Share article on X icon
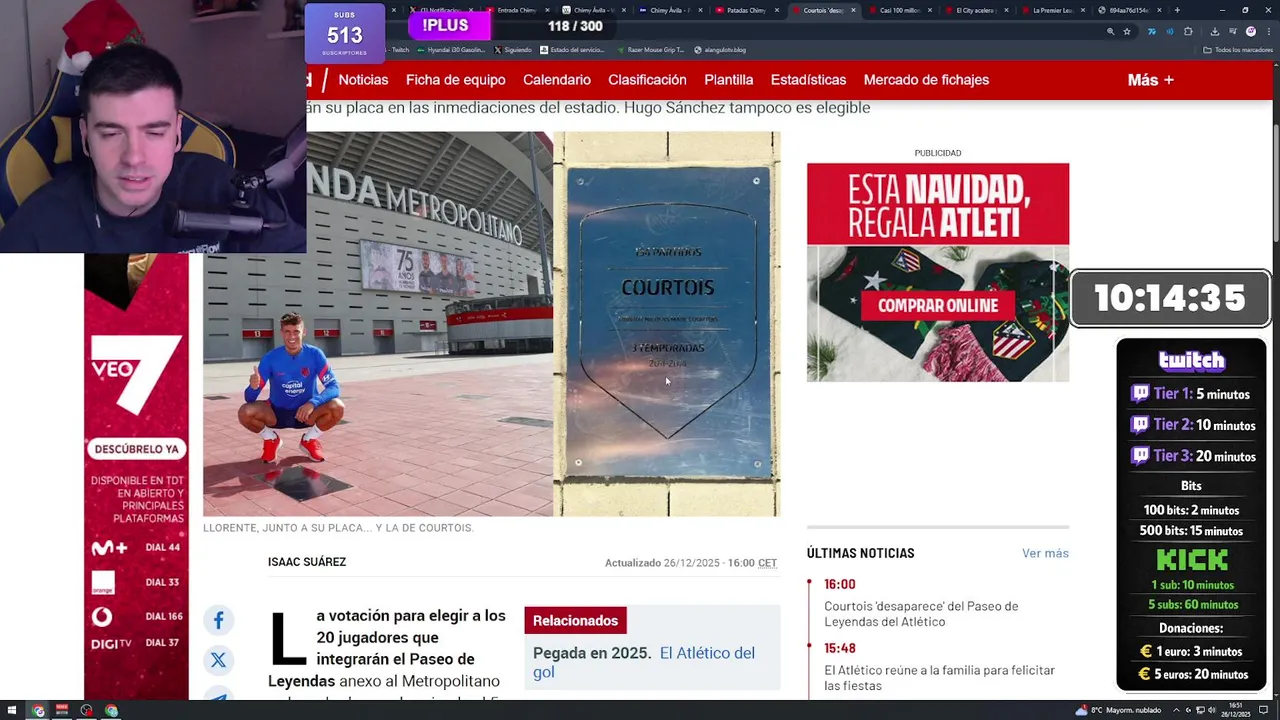The width and height of the screenshot is (1280, 720). [218, 660]
